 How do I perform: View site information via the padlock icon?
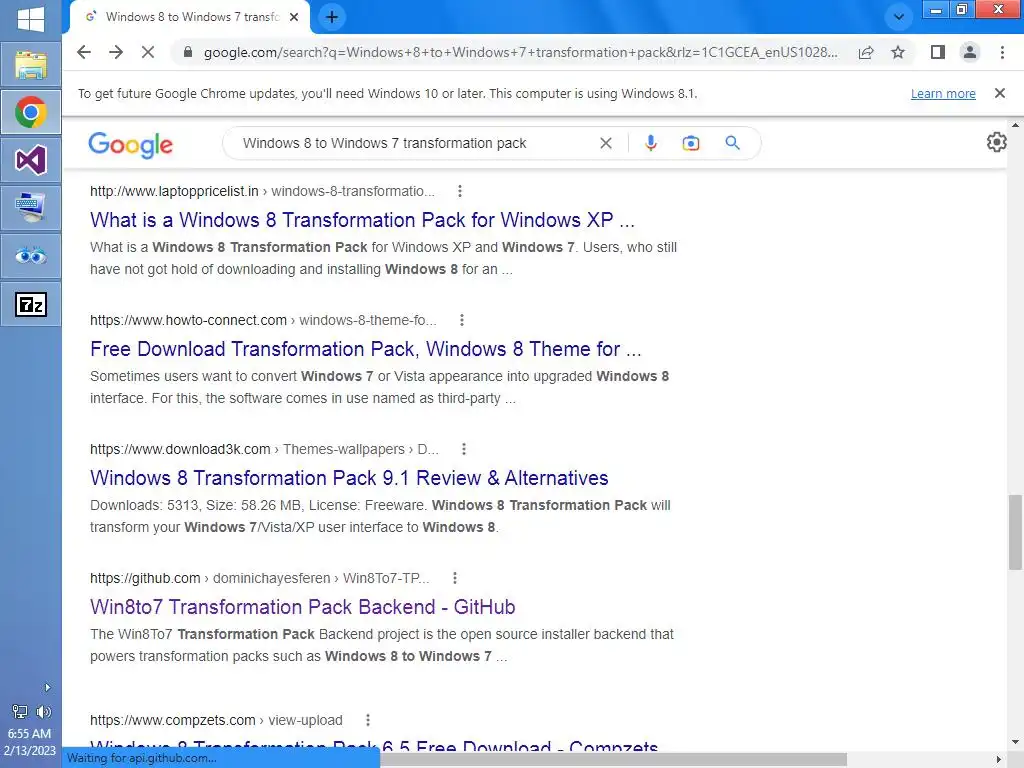(188, 52)
